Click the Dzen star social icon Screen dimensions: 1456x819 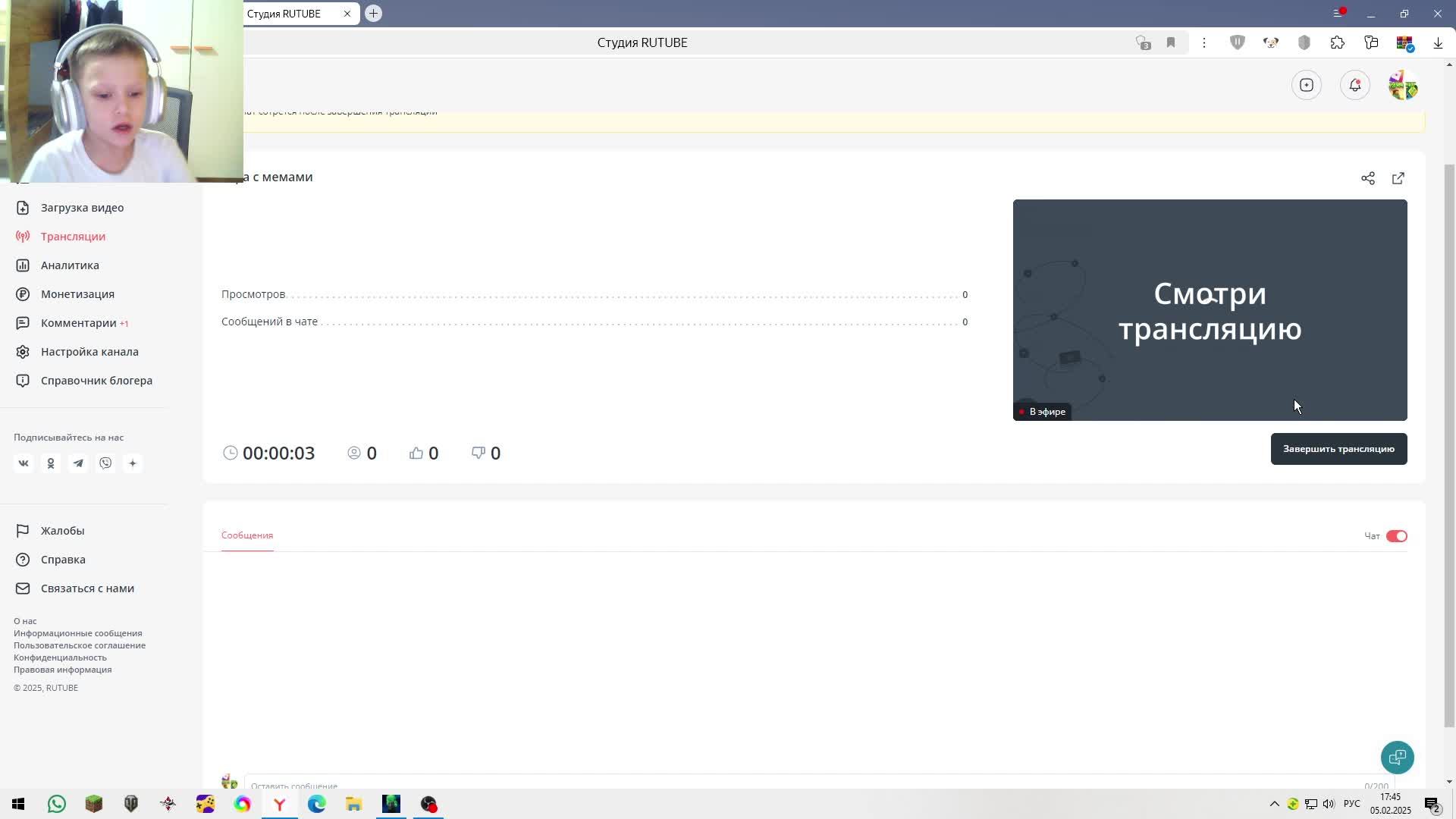pos(133,463)
